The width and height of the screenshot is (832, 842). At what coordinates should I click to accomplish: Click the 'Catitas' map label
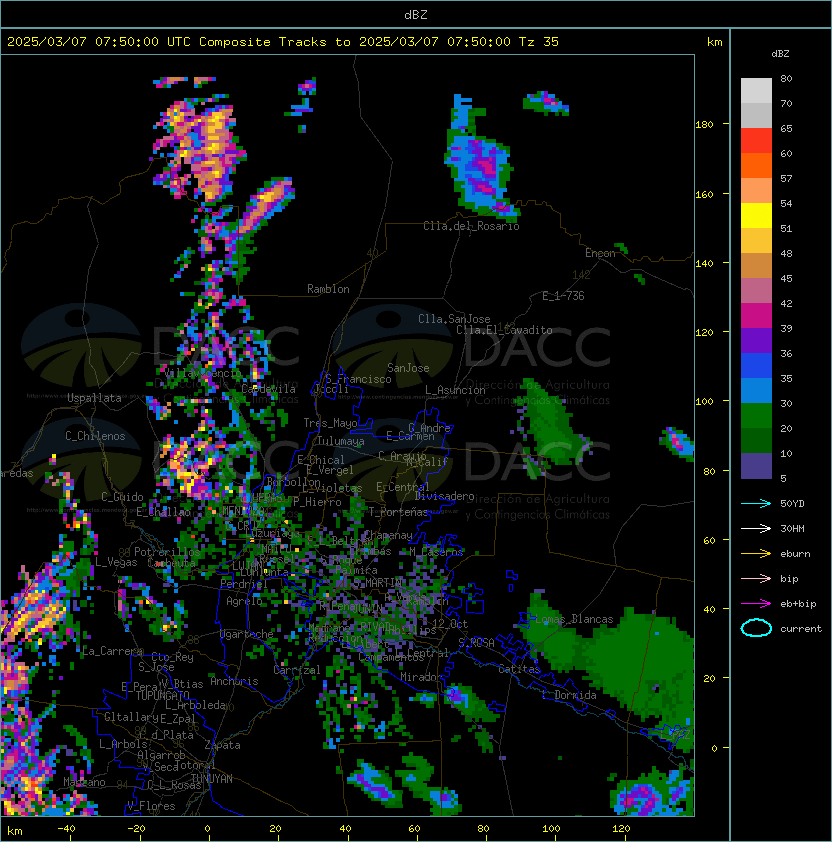[519, 669]
